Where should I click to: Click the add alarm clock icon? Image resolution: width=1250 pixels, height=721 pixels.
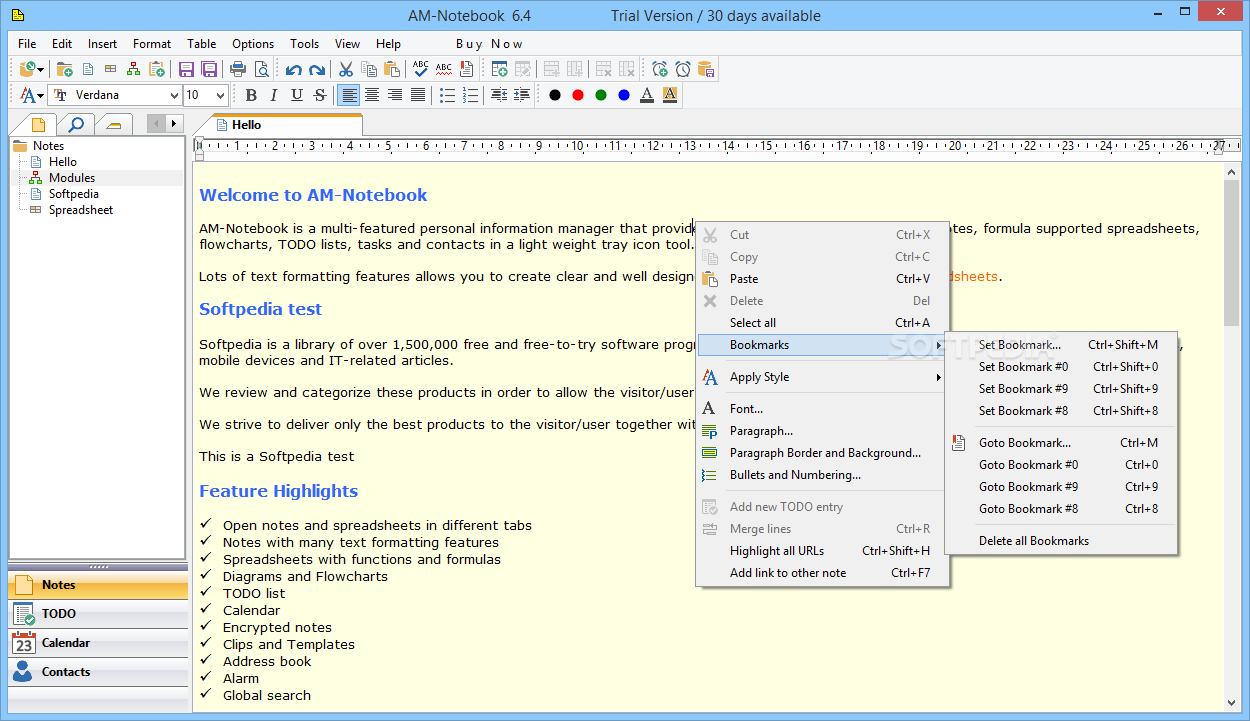click(x=660, y=69)
